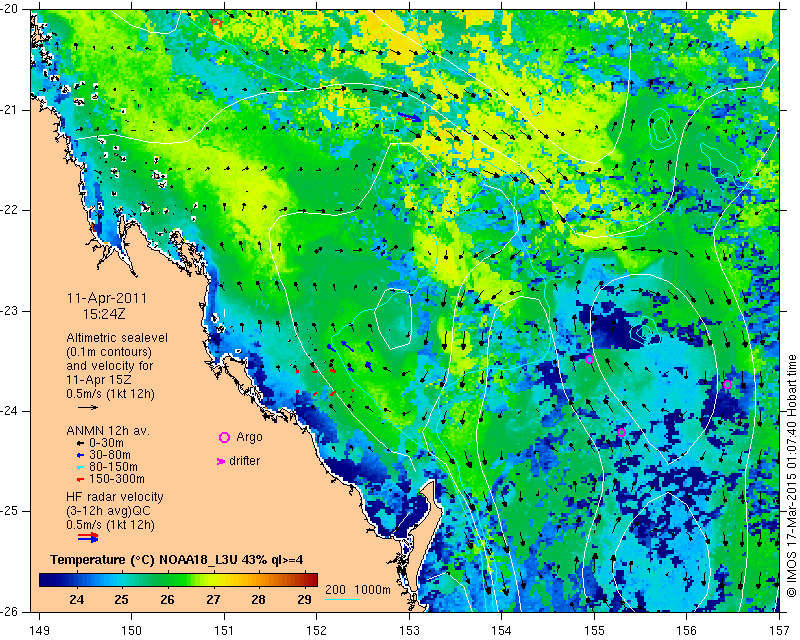This screenshot has height=640, width=800.
Task: Click the magenta Argo legend circle
Action: click(224, 437)
